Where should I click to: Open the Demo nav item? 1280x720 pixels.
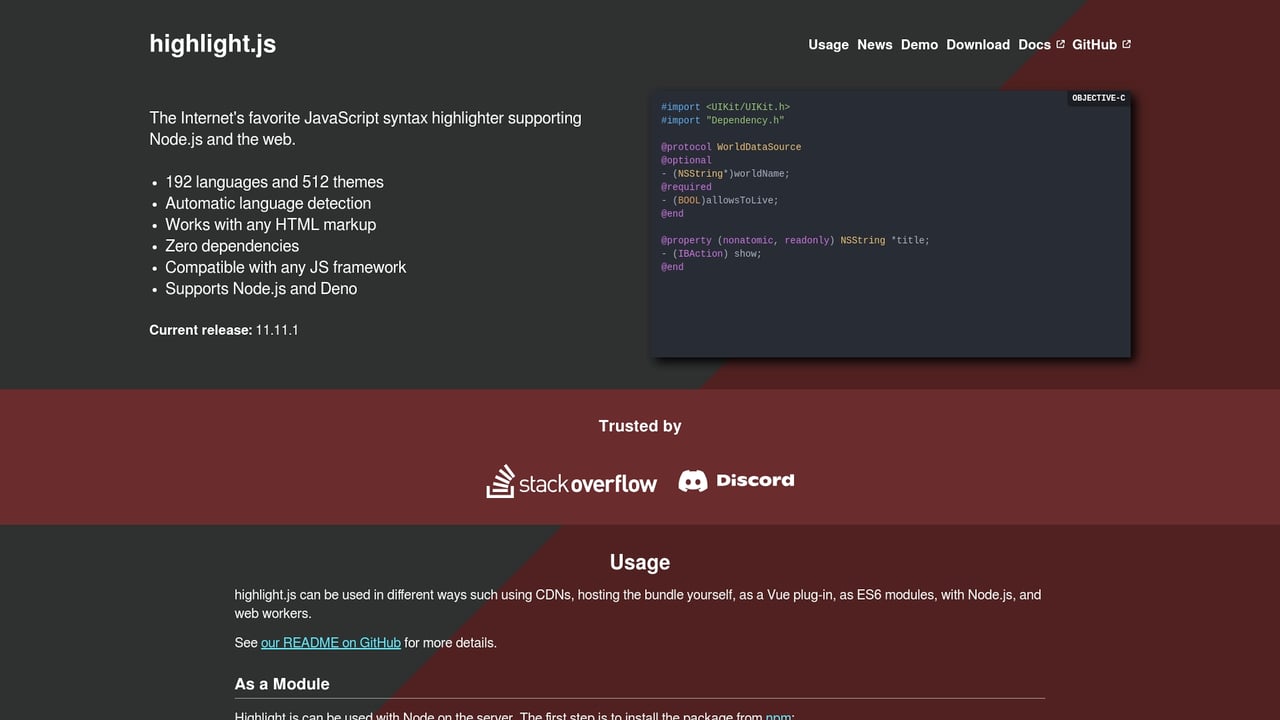[919, 44]
